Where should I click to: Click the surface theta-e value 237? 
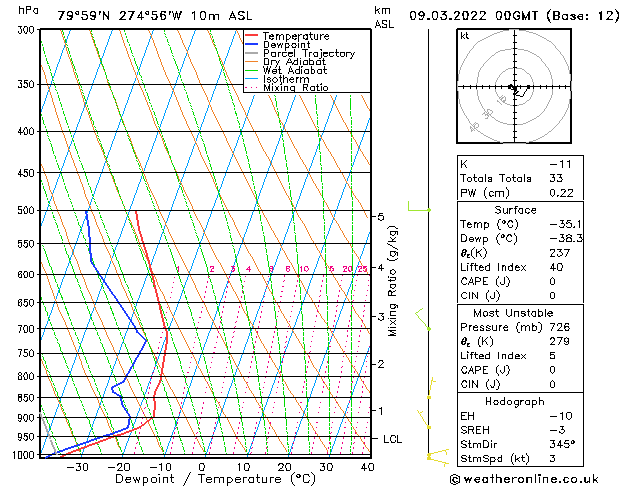560,253
